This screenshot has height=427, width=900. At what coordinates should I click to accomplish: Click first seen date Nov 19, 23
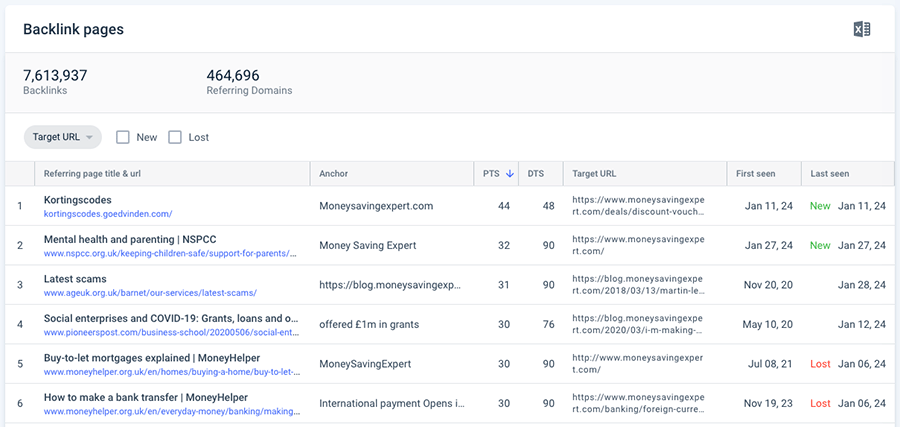click(x=768, y=403)
